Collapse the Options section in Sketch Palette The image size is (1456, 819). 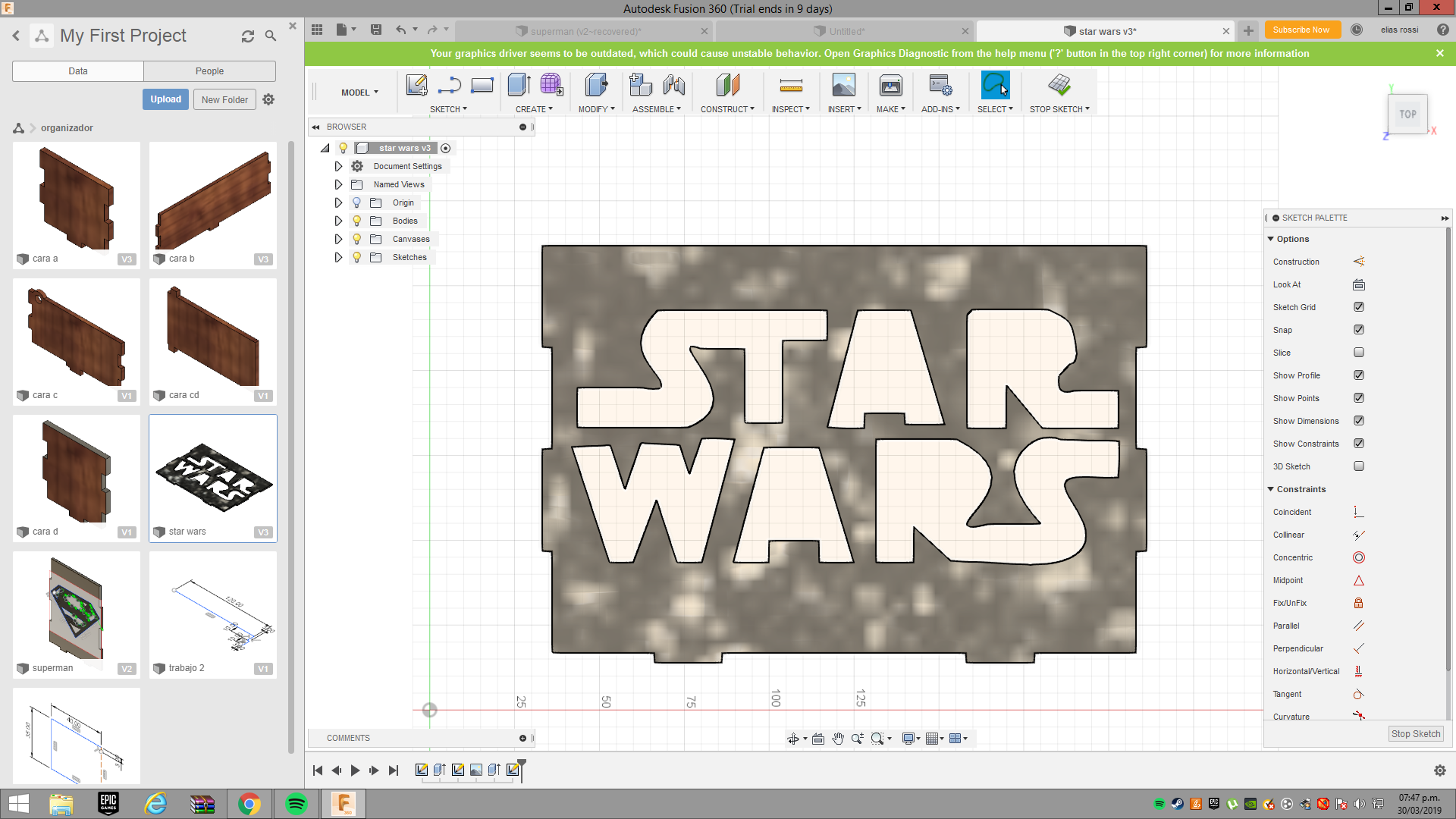pyautogui.click(x=1270, y=239)
